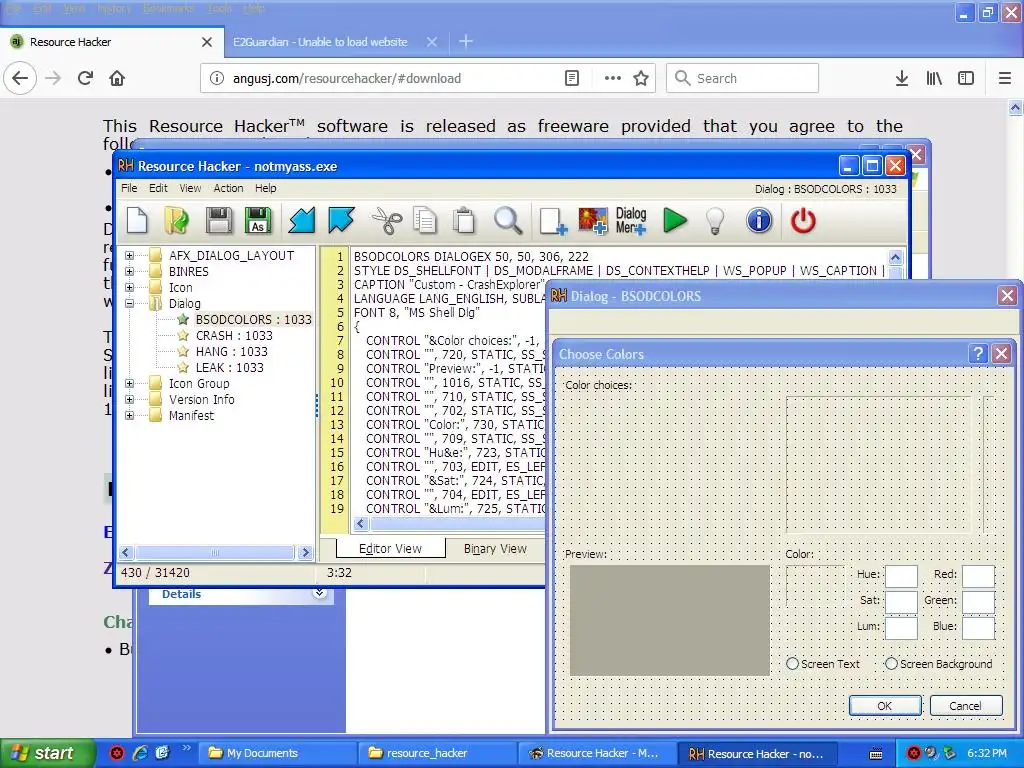Switch to E2Guardian browser tab
1024x768 pixels.
(x=320, y=42)
